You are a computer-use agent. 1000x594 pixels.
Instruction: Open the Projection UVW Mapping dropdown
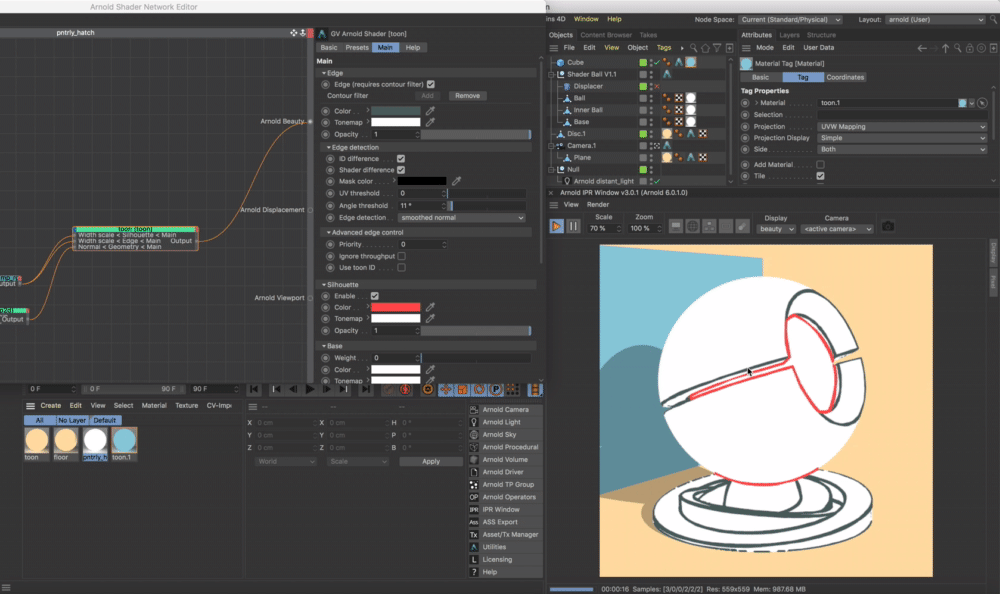(902, 127)
